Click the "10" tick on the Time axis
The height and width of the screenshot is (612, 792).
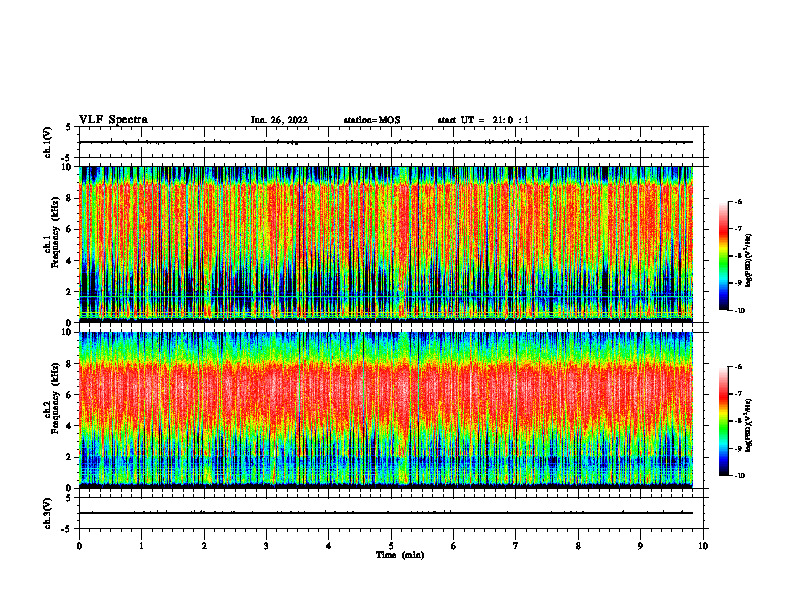(703, 546)
